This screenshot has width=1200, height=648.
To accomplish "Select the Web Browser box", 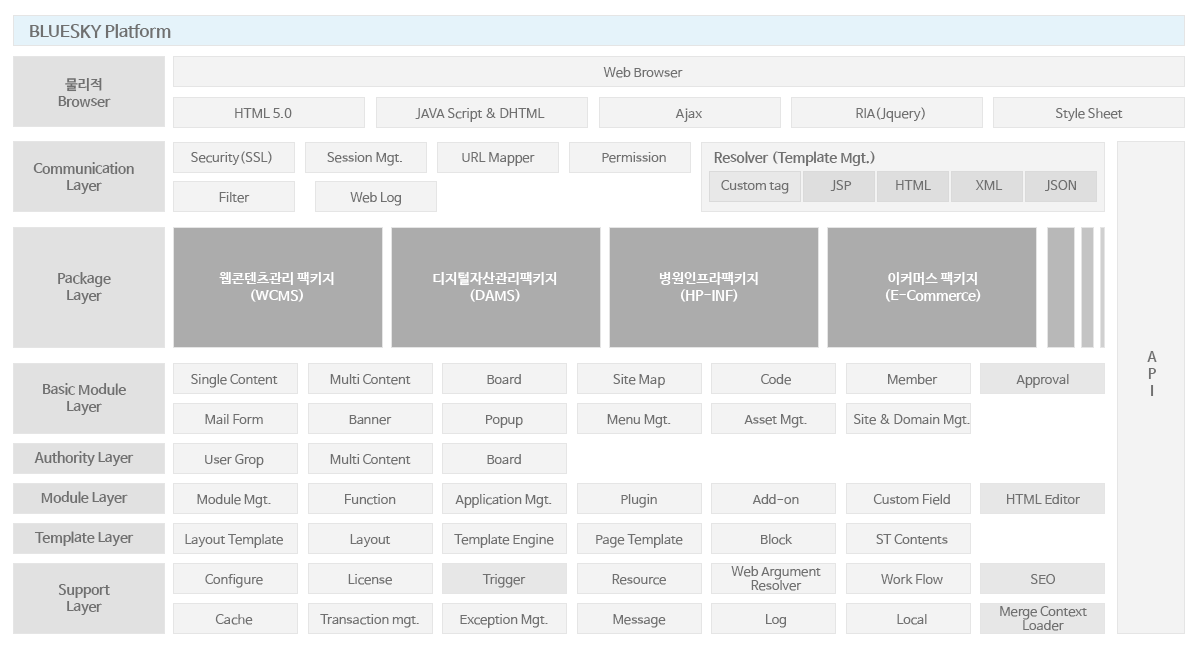I will tap(678, 72).
